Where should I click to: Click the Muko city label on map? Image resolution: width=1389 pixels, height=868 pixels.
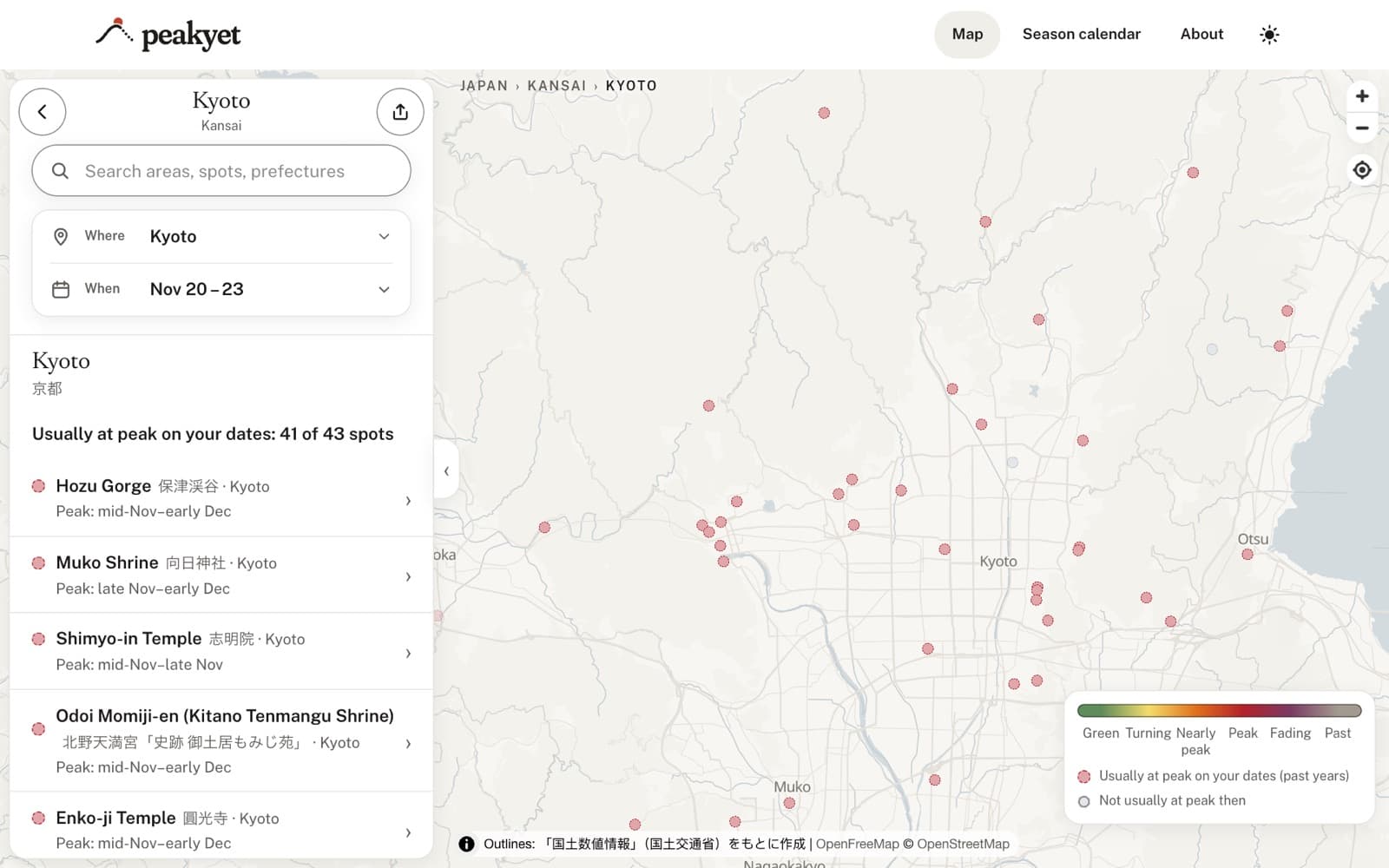tap(792, 786)
